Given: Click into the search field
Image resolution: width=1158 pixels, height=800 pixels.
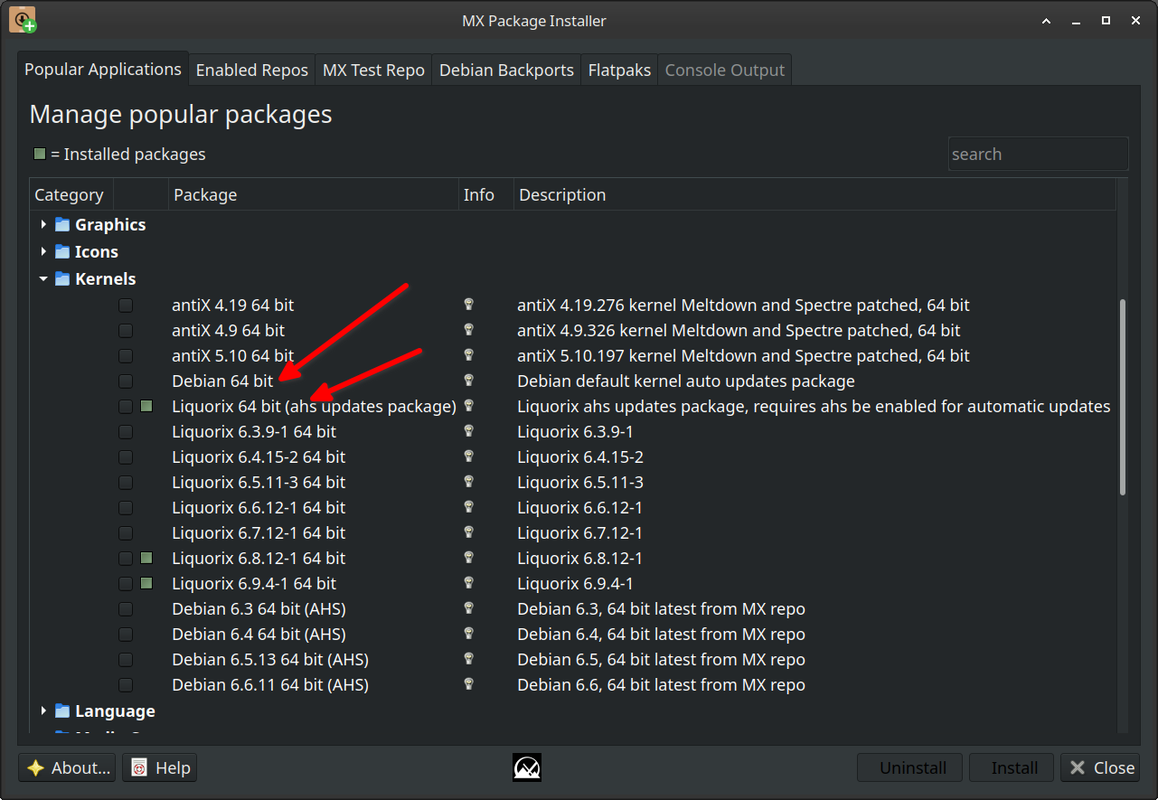Looking at the screenshot, I should click(1038, 154).
